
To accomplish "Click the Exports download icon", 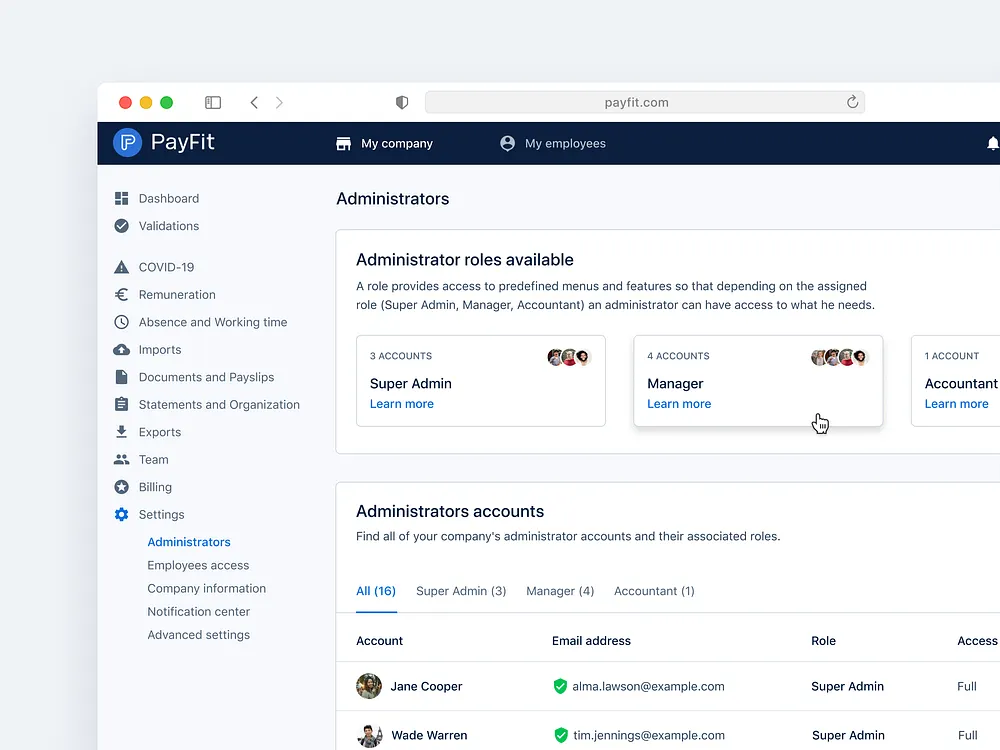I will coord(120,432).
